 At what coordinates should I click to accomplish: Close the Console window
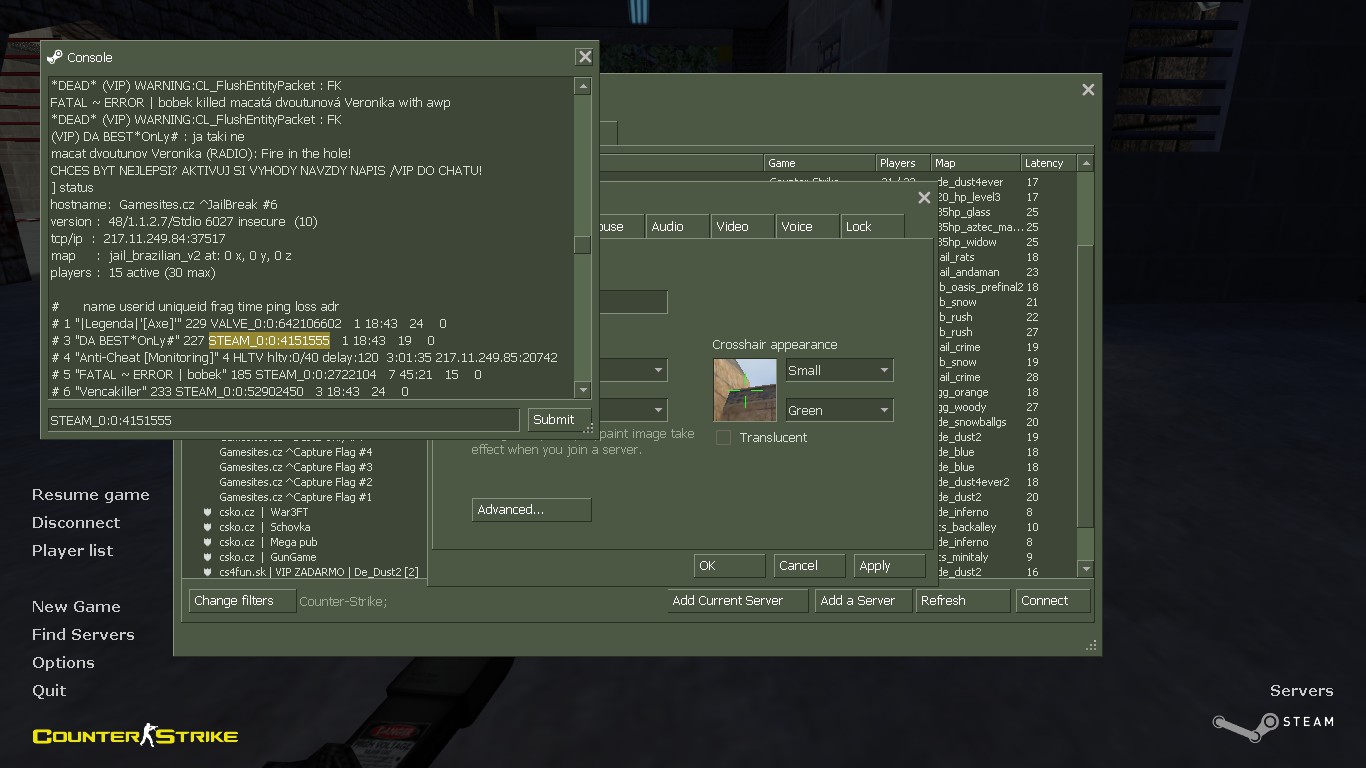tap(585, 57)
